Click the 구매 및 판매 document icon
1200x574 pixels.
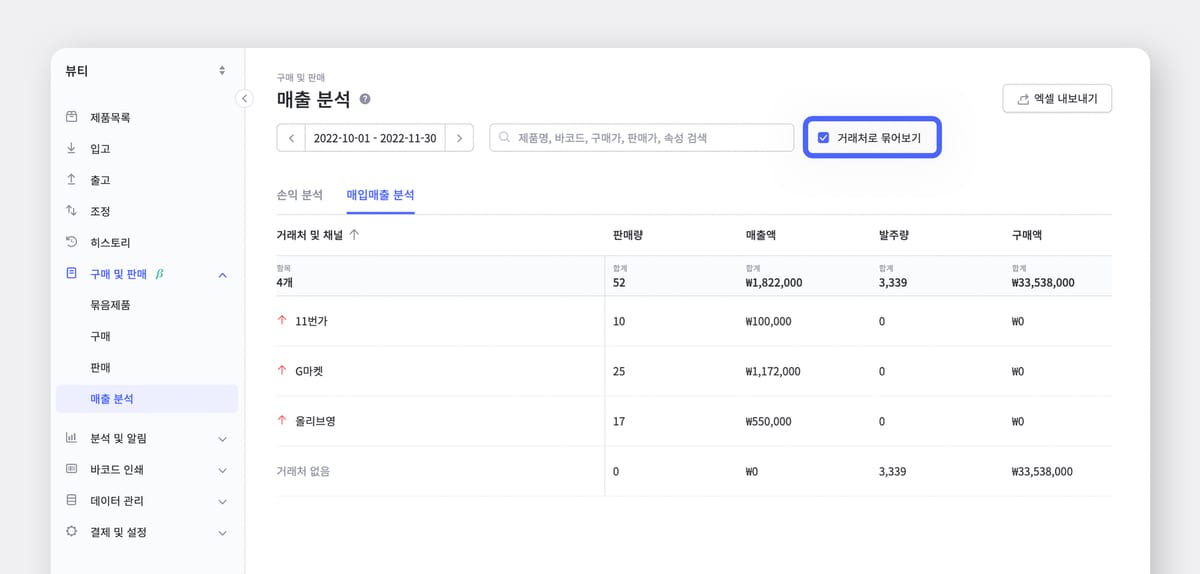click(x=71, y=273)
